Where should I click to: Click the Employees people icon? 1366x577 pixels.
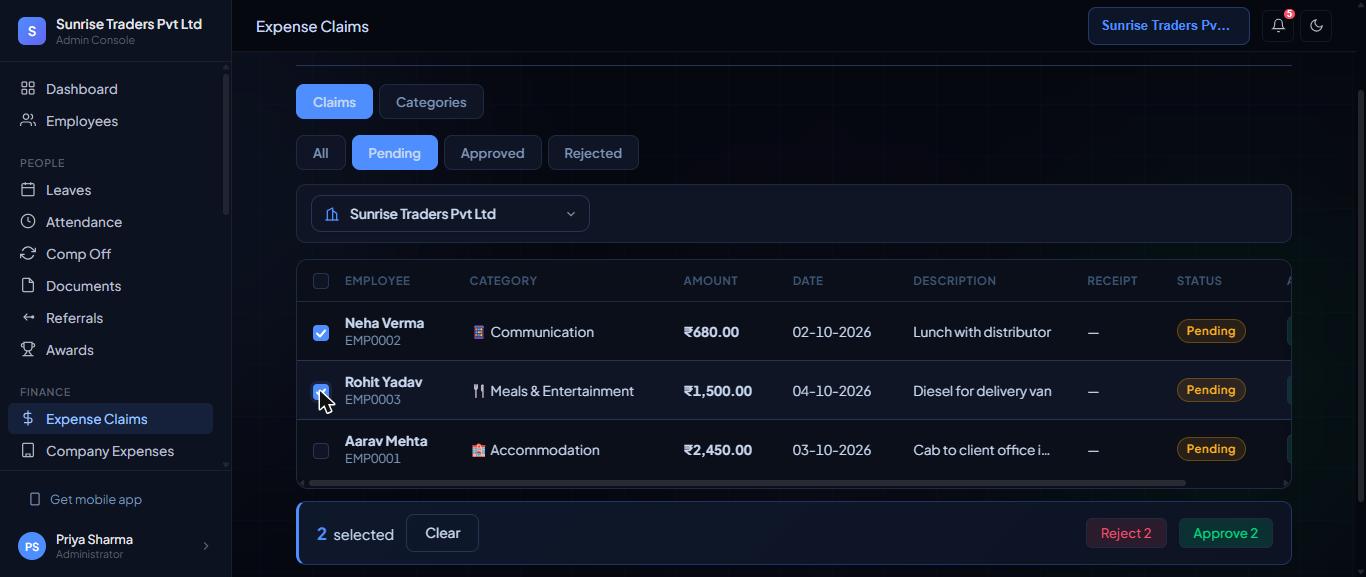tap(28, 121)
